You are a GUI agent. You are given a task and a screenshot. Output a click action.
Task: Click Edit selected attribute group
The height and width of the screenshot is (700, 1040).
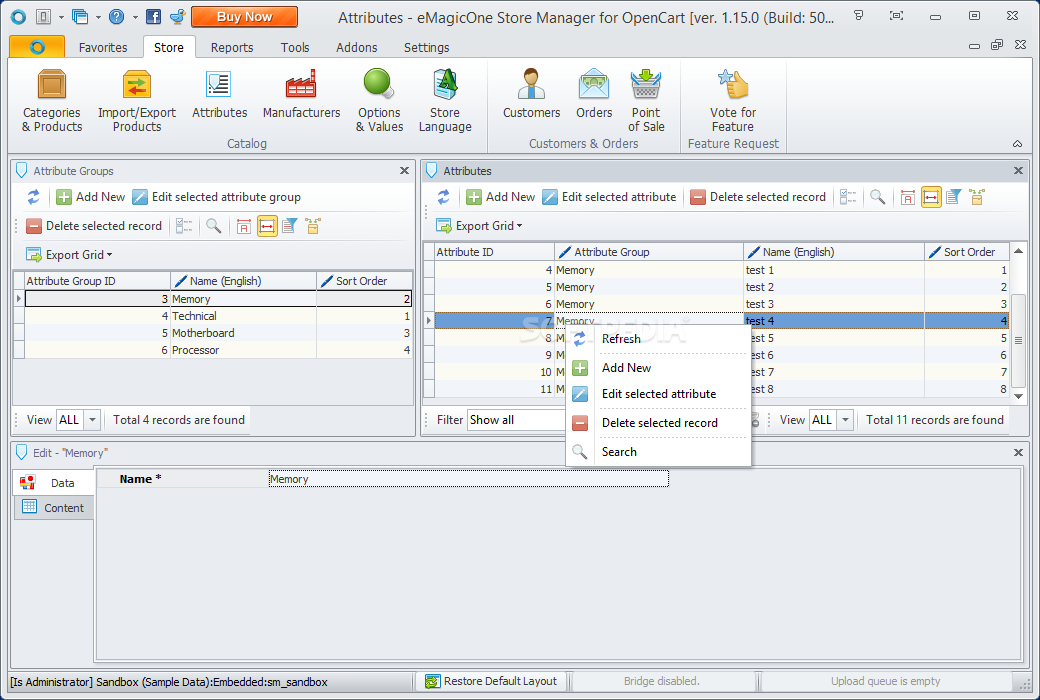click(216, 197)
